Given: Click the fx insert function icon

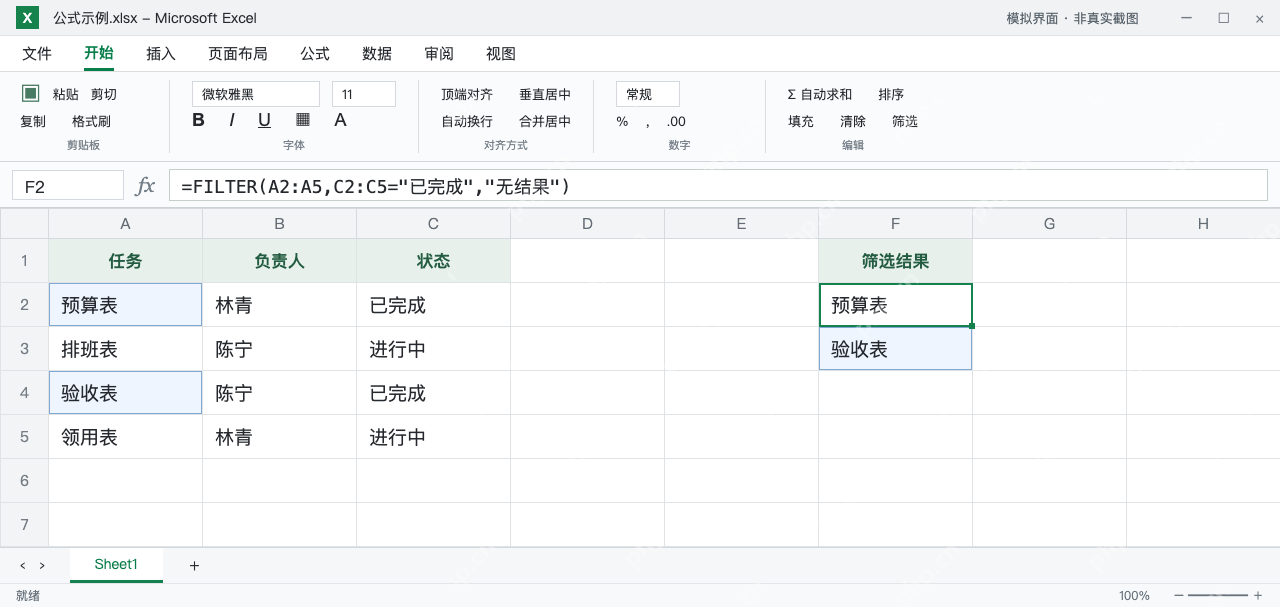Looking at the screenshot, I should [x=145, y=186].
